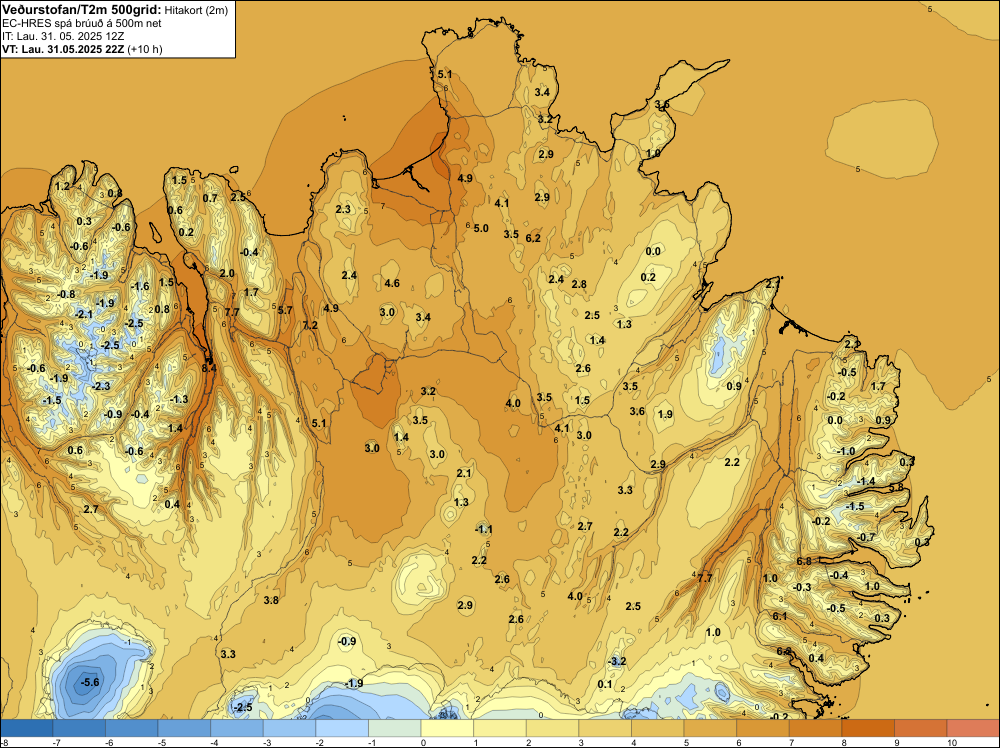1000x748 pixels.
Task: Click the '10' label on the legend scale
Action: pos(952,742)
